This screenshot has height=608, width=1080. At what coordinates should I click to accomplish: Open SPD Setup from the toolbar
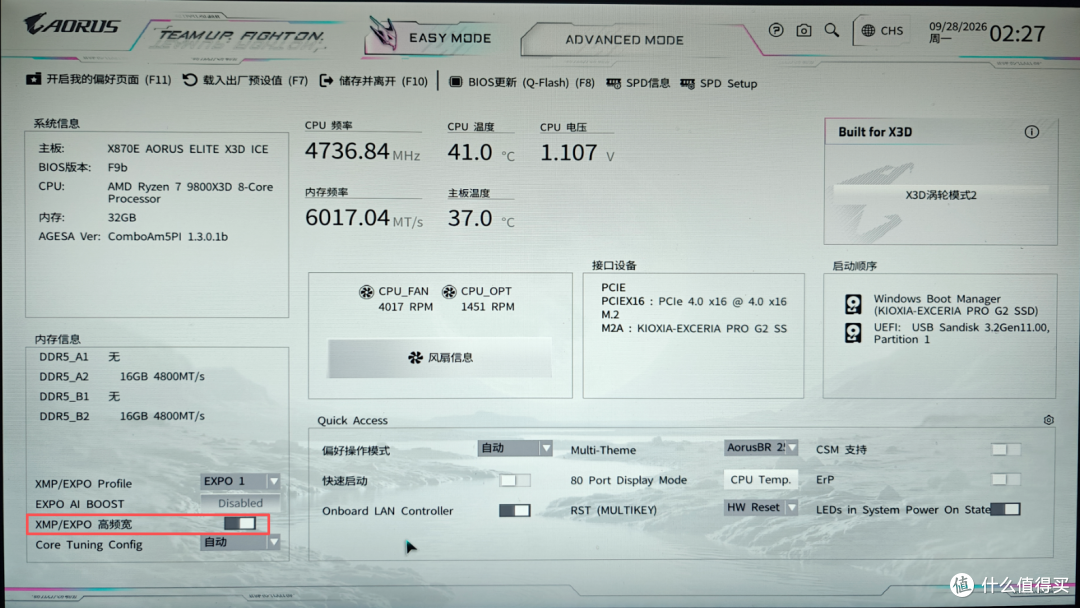pos(718,83)
